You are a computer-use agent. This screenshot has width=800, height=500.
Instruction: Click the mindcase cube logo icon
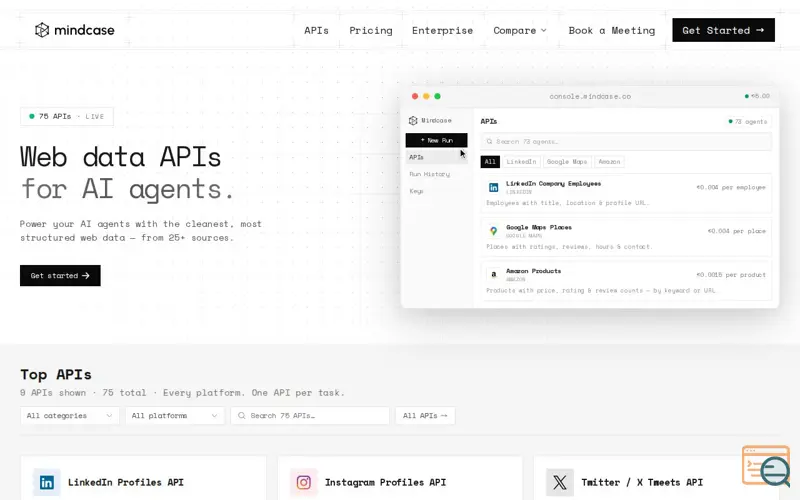point(42,30)
